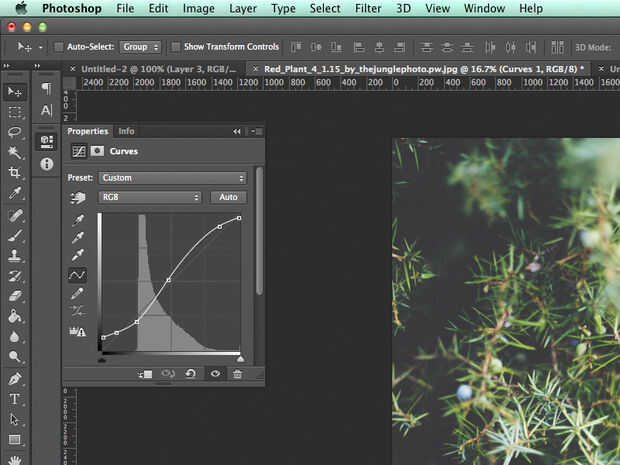Open the Layer menu
The height and width of the screenshot is (465, 620).
(x=243, y=8)
